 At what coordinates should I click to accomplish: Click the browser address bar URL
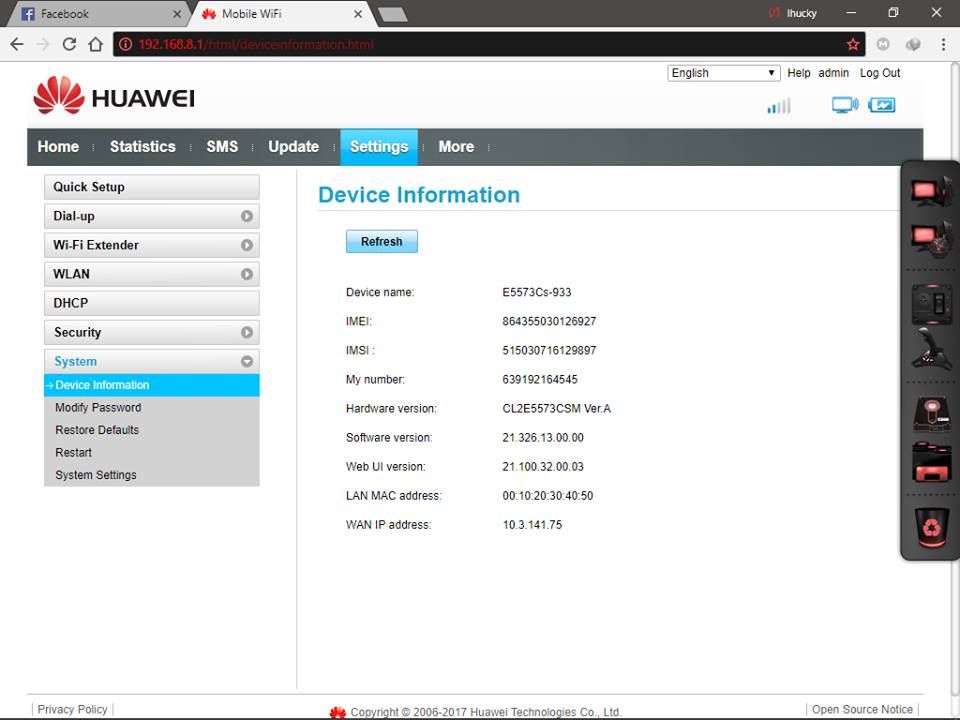[x=256, y=45]
